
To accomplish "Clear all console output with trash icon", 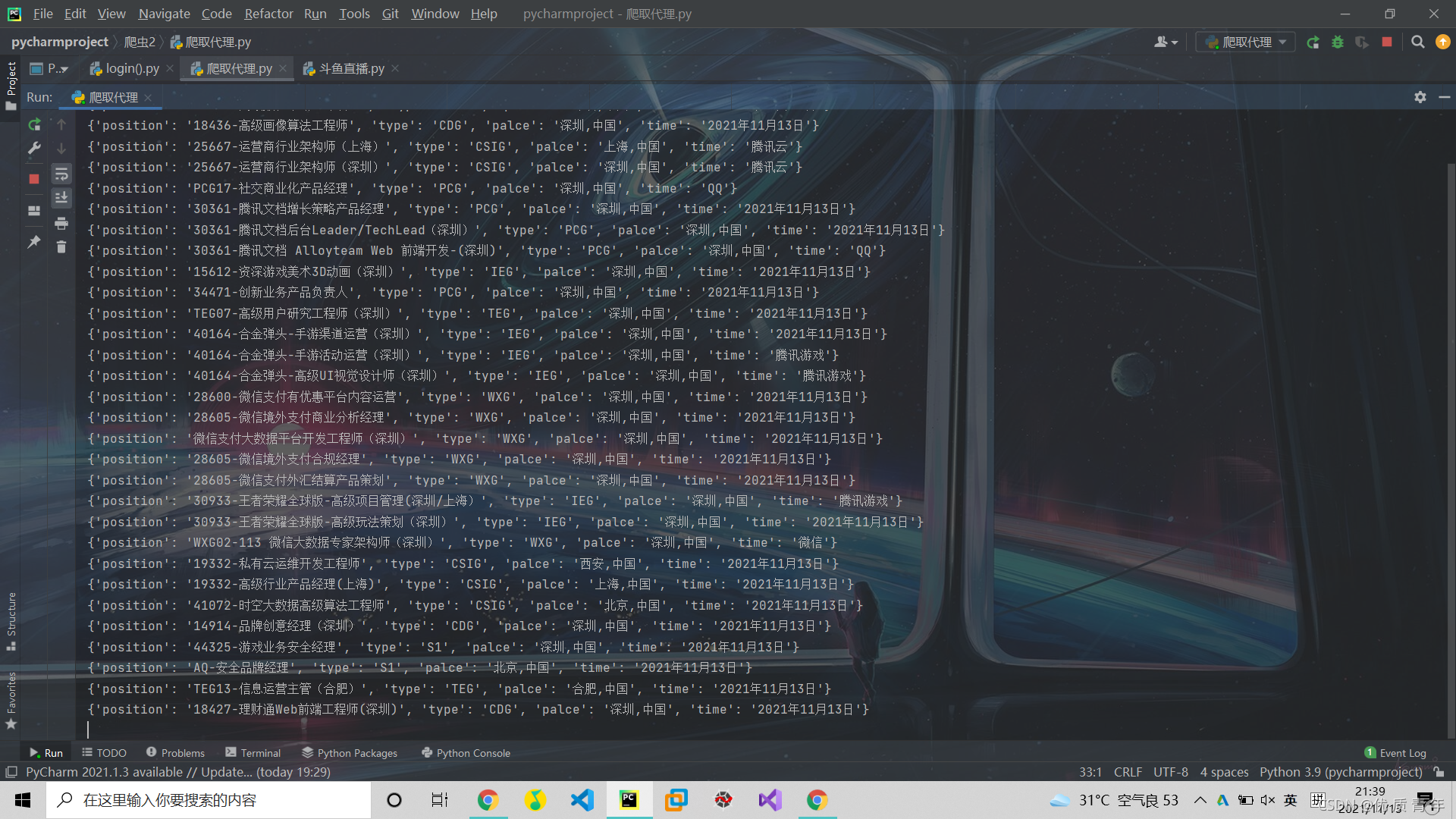I will (61, 247).
